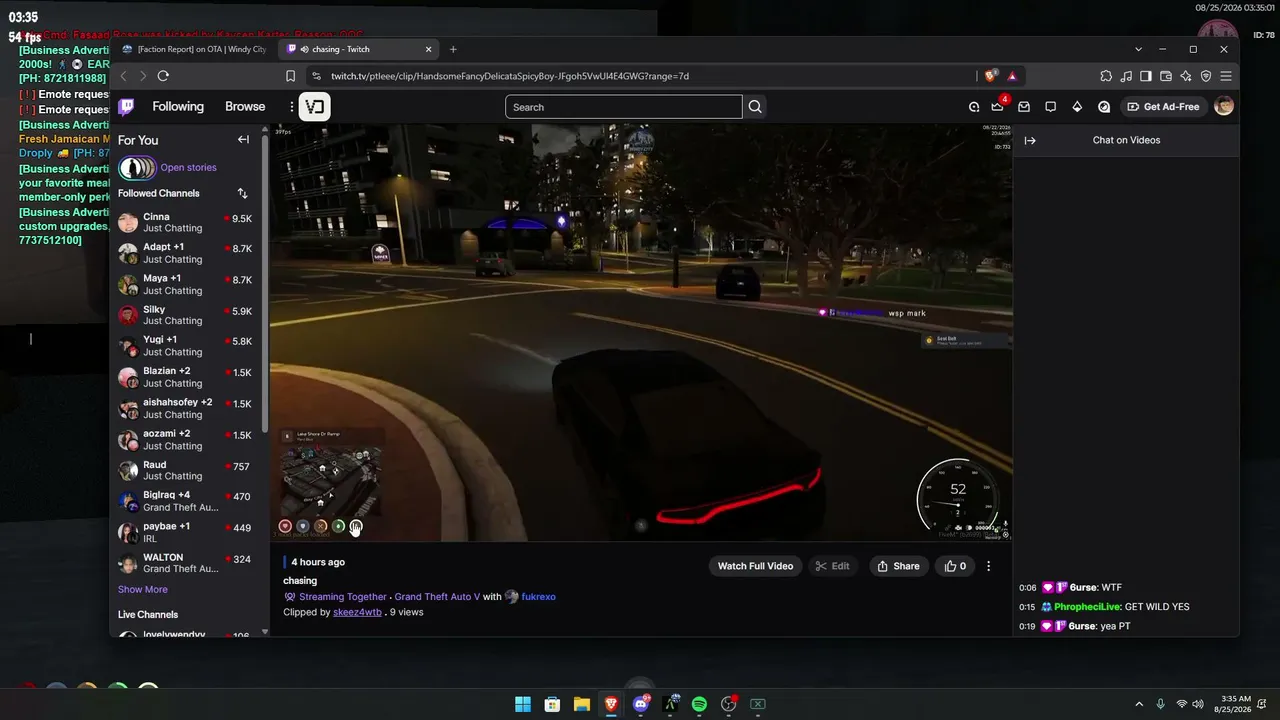Open Grand Theft Auto V category link
This screenshot has height=720, width=1280.
[x=437, y=597]
